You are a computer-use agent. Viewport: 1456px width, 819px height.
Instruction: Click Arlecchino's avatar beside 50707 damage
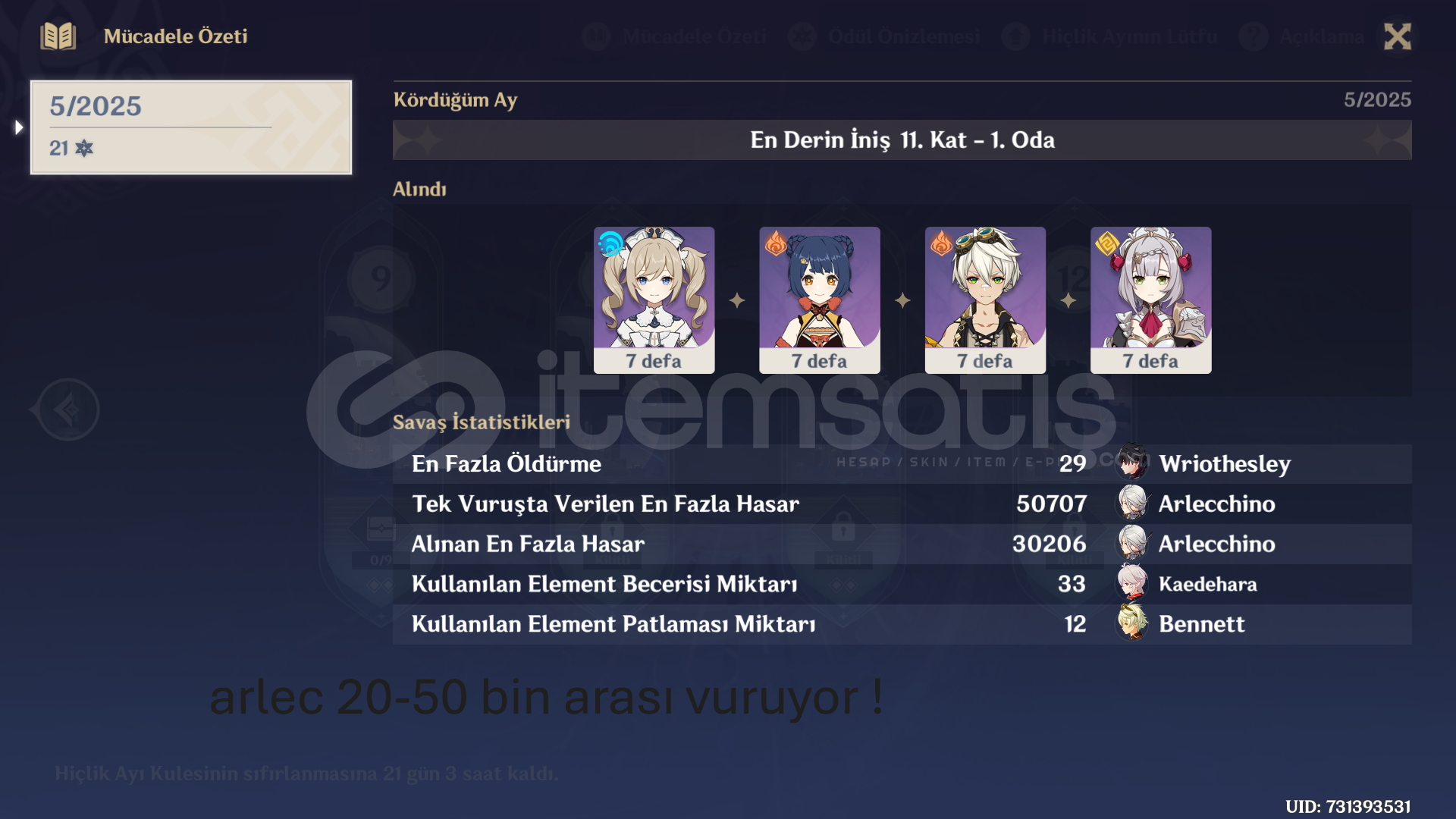click(1132, 503)
